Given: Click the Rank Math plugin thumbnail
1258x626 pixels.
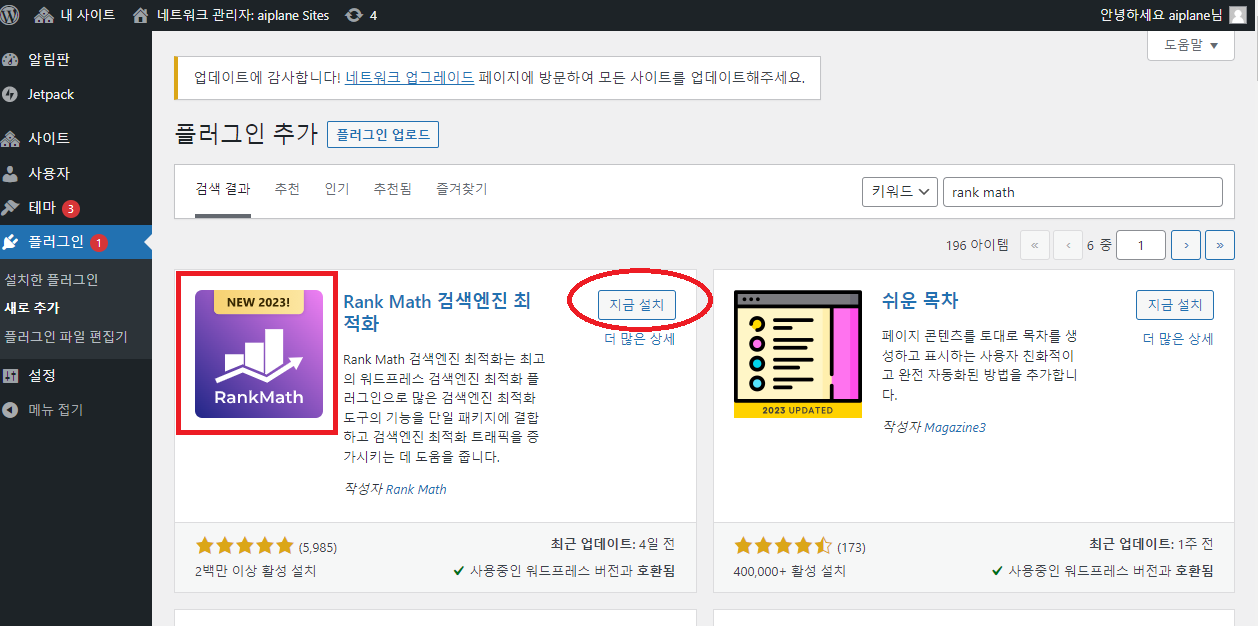Looking at the screenshot, I should (x=259, y=353).
